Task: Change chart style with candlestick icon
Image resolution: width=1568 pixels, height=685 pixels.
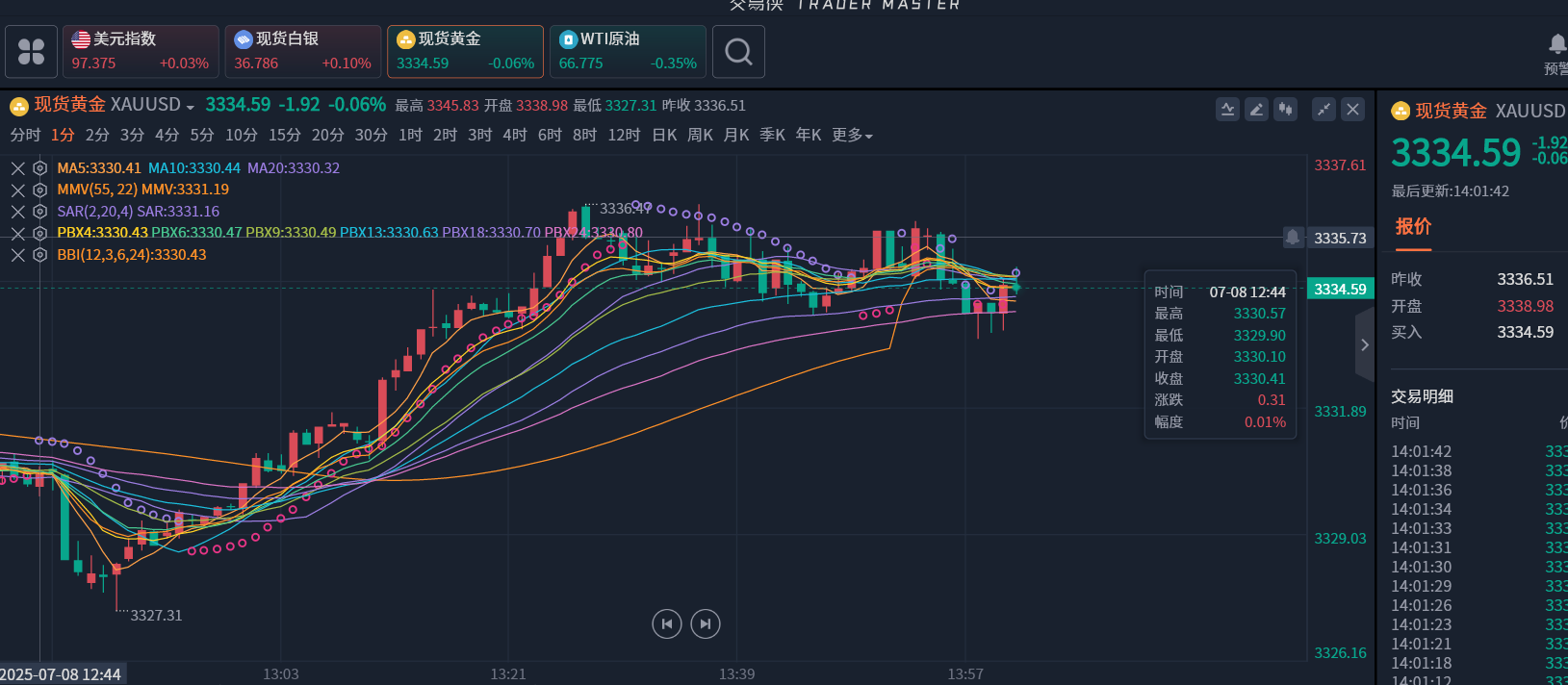Action: click(x=1285, y=110)
